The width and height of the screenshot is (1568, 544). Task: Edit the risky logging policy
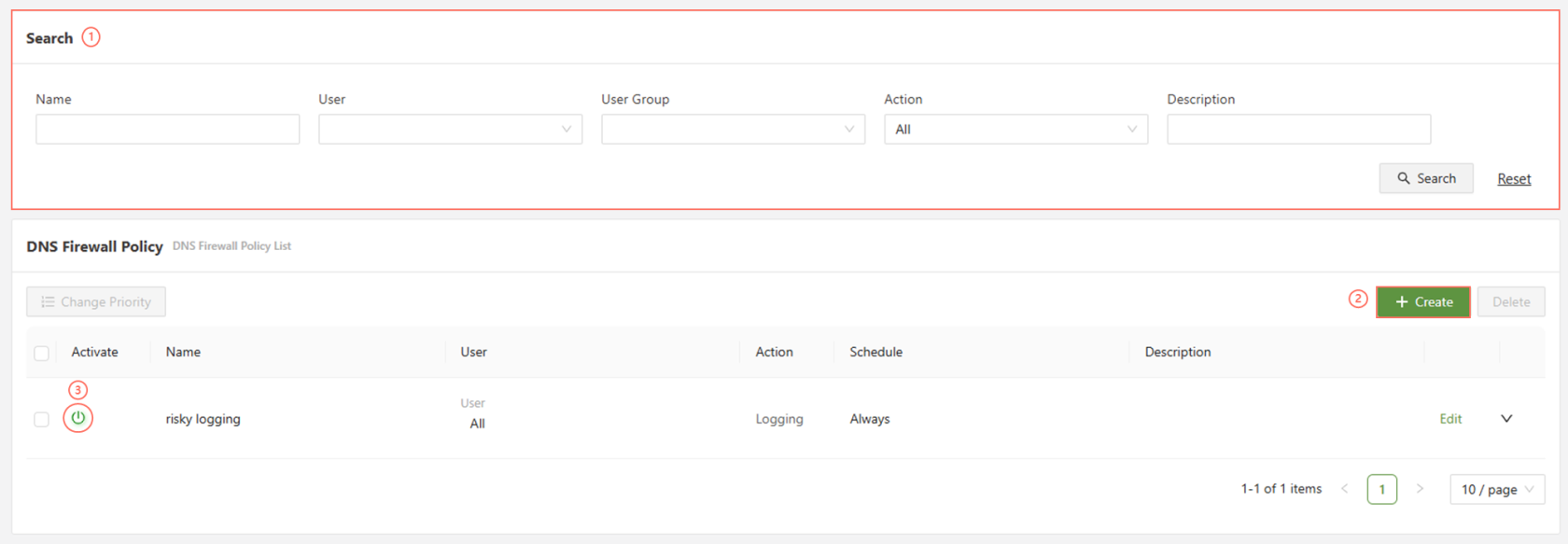[x=1450, y=419]
